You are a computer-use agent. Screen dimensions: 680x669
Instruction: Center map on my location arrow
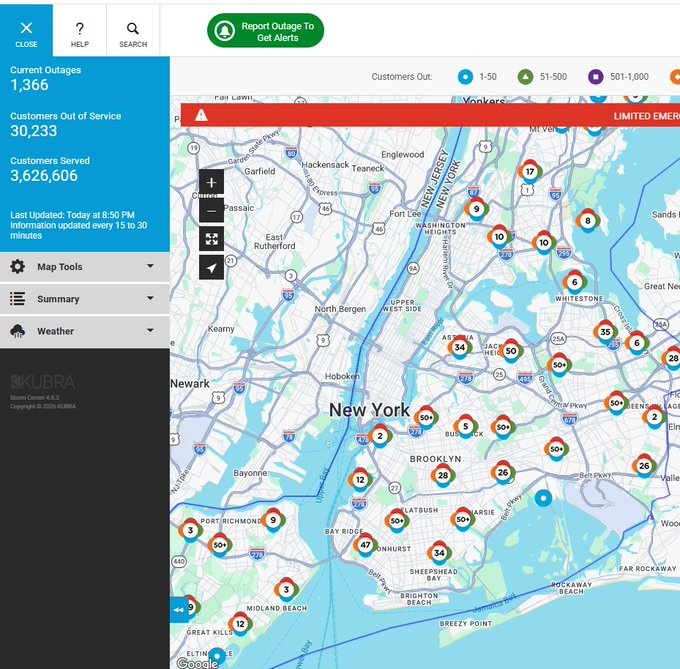tap(211, 268)
